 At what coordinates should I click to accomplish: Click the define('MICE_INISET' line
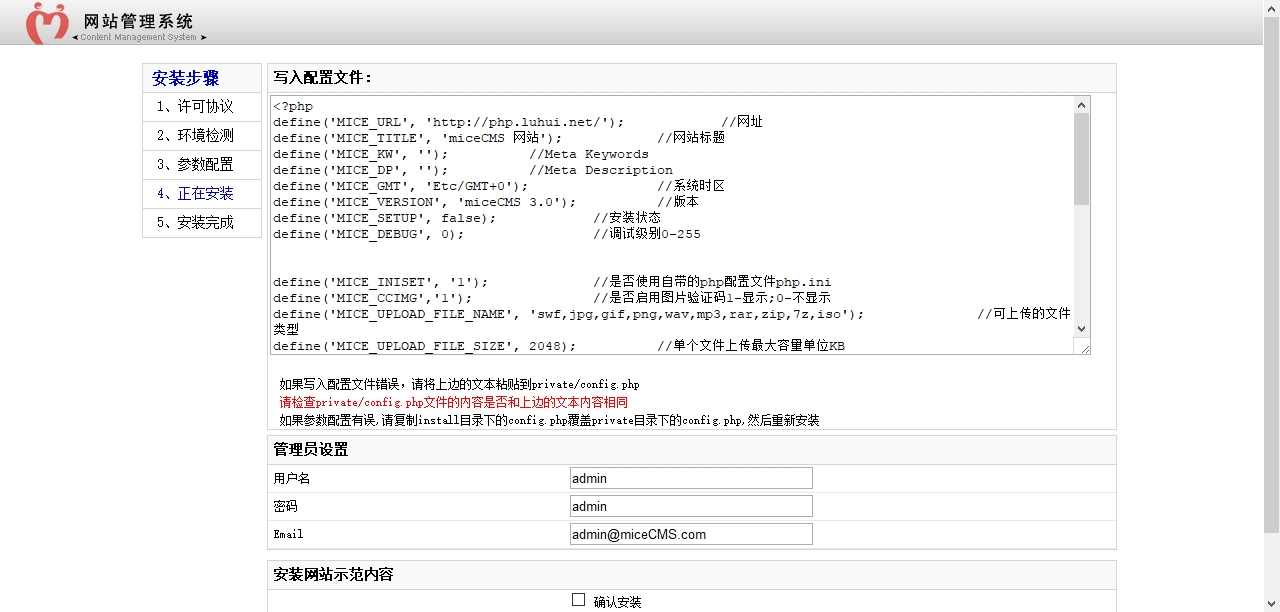pos(552,282)
